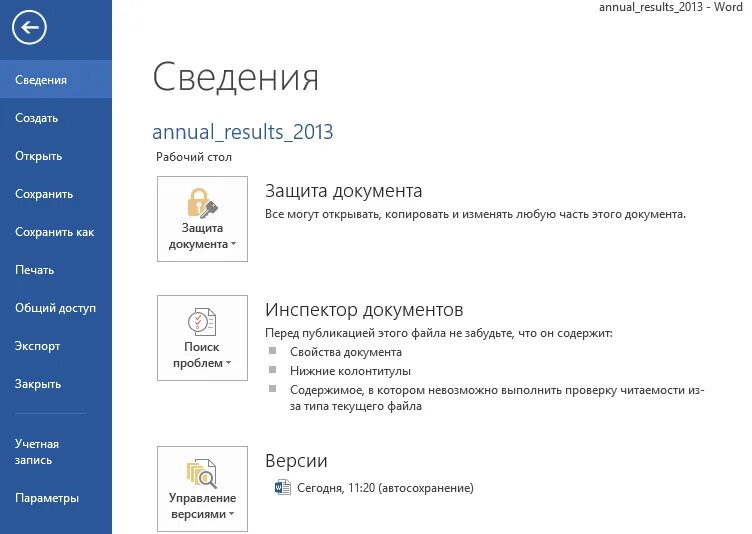Click the Свойства документа list item
752x534 pixels.
346,352
